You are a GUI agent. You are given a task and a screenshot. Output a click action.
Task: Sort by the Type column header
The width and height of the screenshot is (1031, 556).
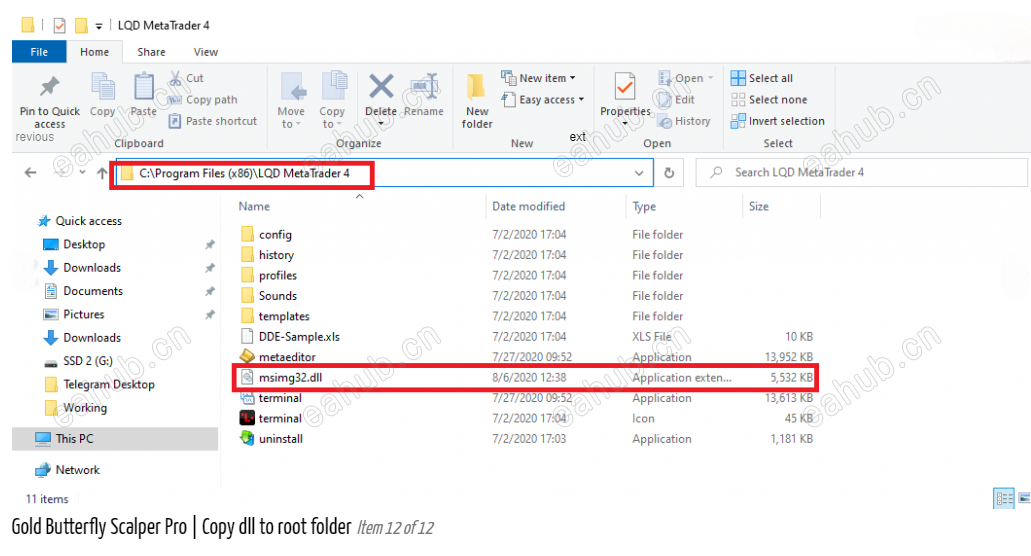644,206
